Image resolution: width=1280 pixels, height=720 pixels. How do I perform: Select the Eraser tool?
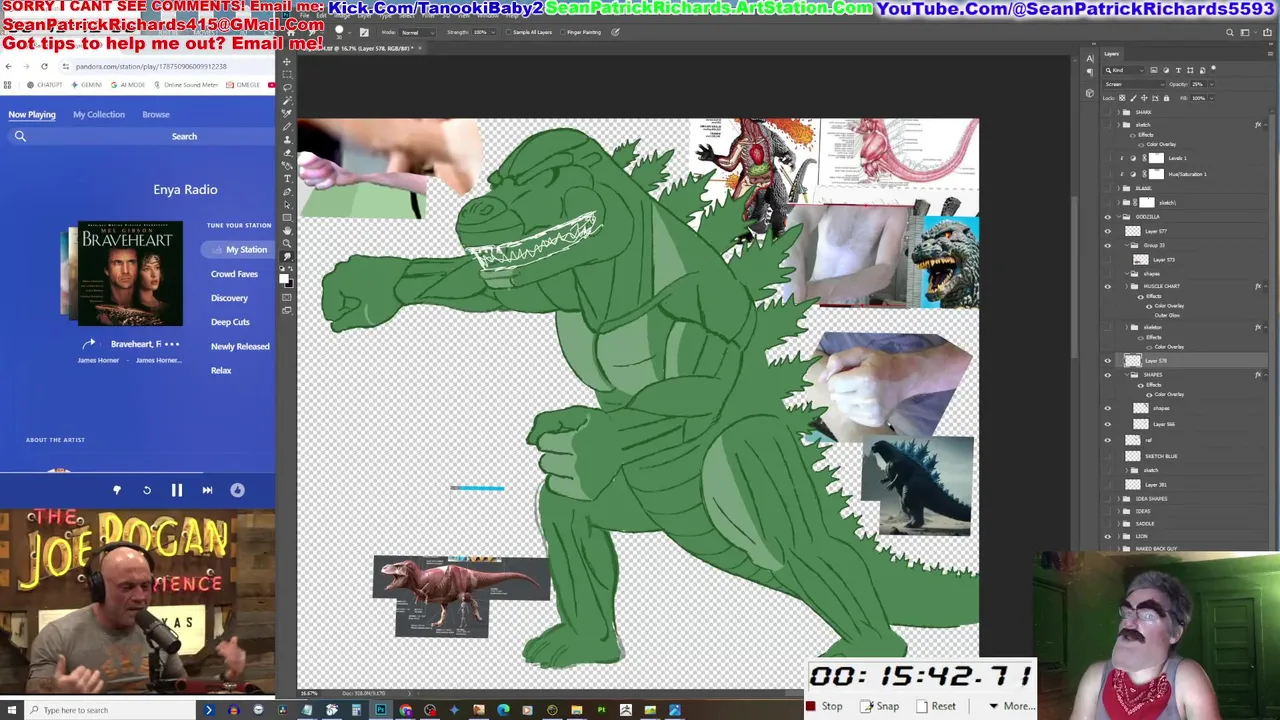287,153
